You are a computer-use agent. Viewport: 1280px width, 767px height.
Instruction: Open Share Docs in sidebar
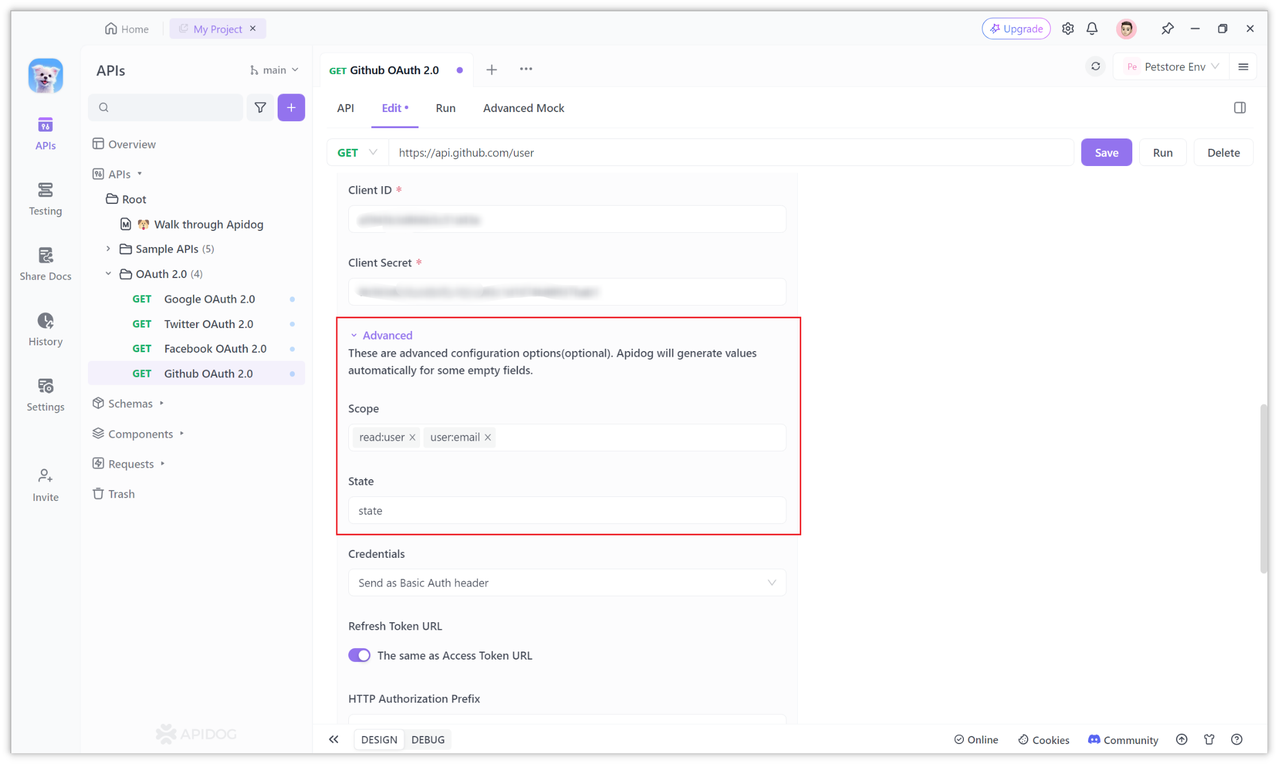pos(45,264)
